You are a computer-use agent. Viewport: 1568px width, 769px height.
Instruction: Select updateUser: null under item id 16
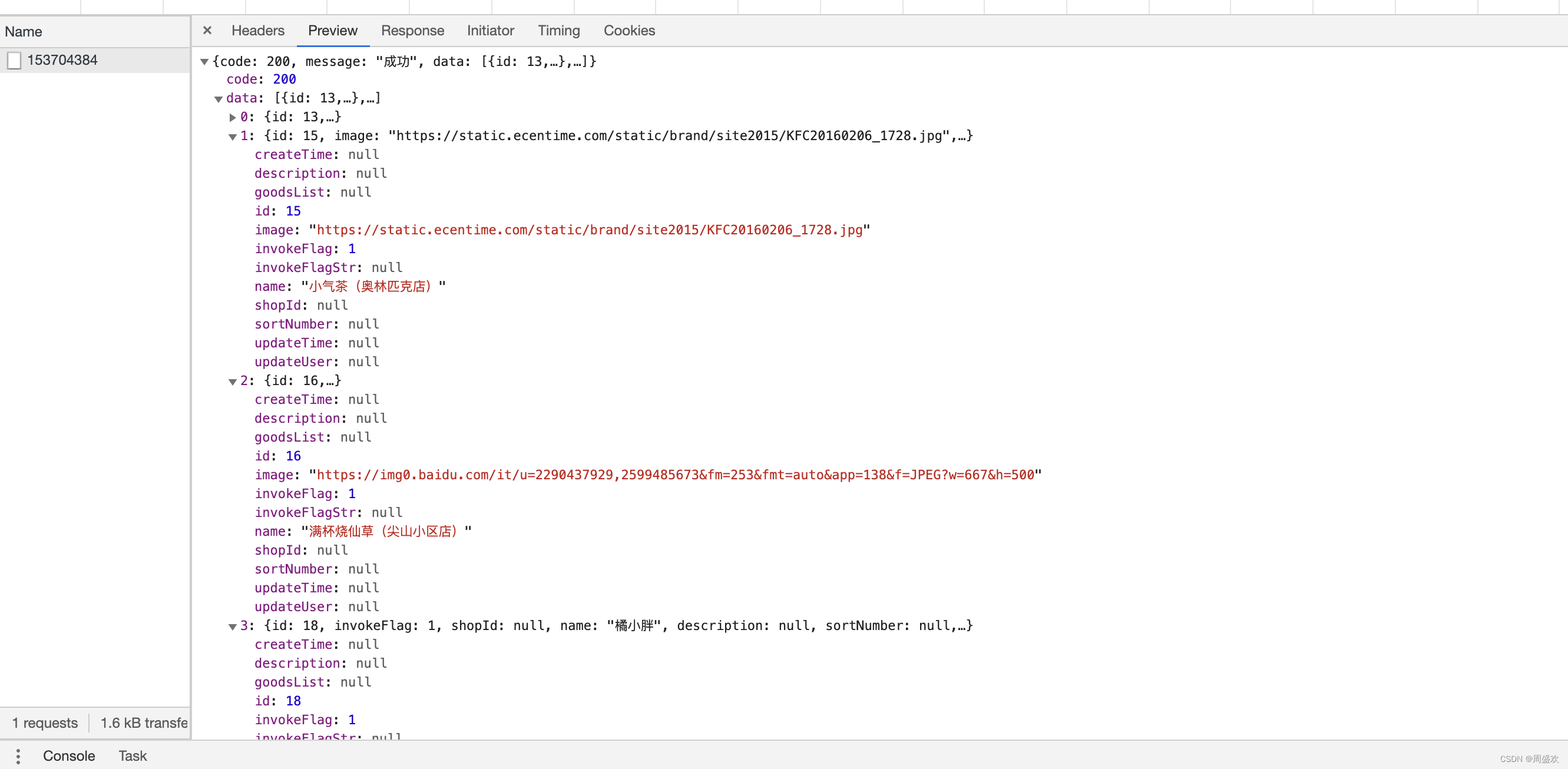[316, 606]
